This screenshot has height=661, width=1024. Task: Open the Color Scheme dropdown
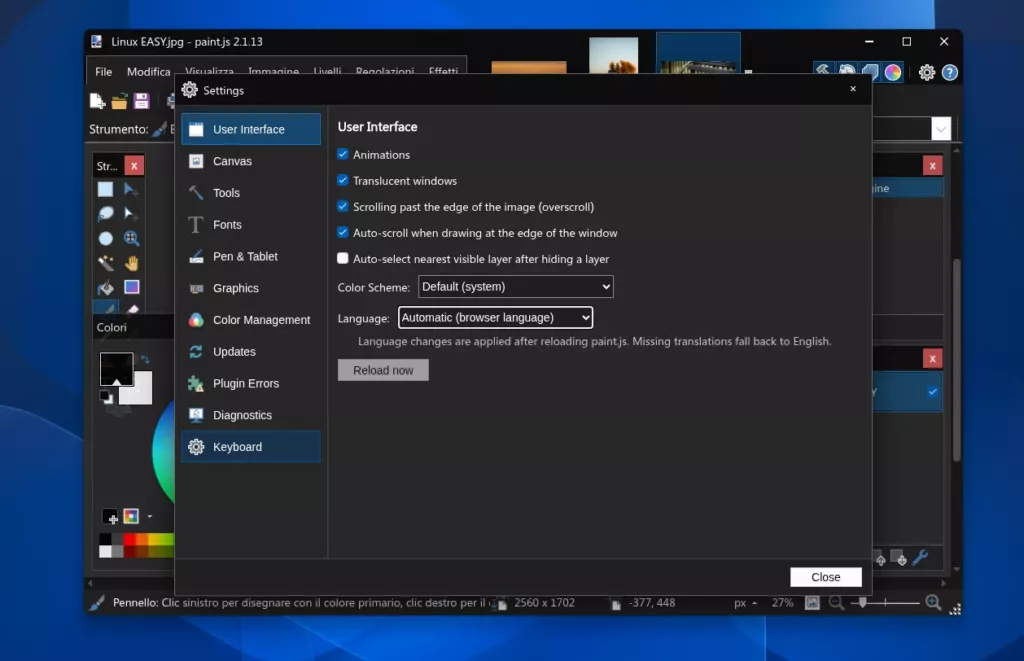coord(516,287)
